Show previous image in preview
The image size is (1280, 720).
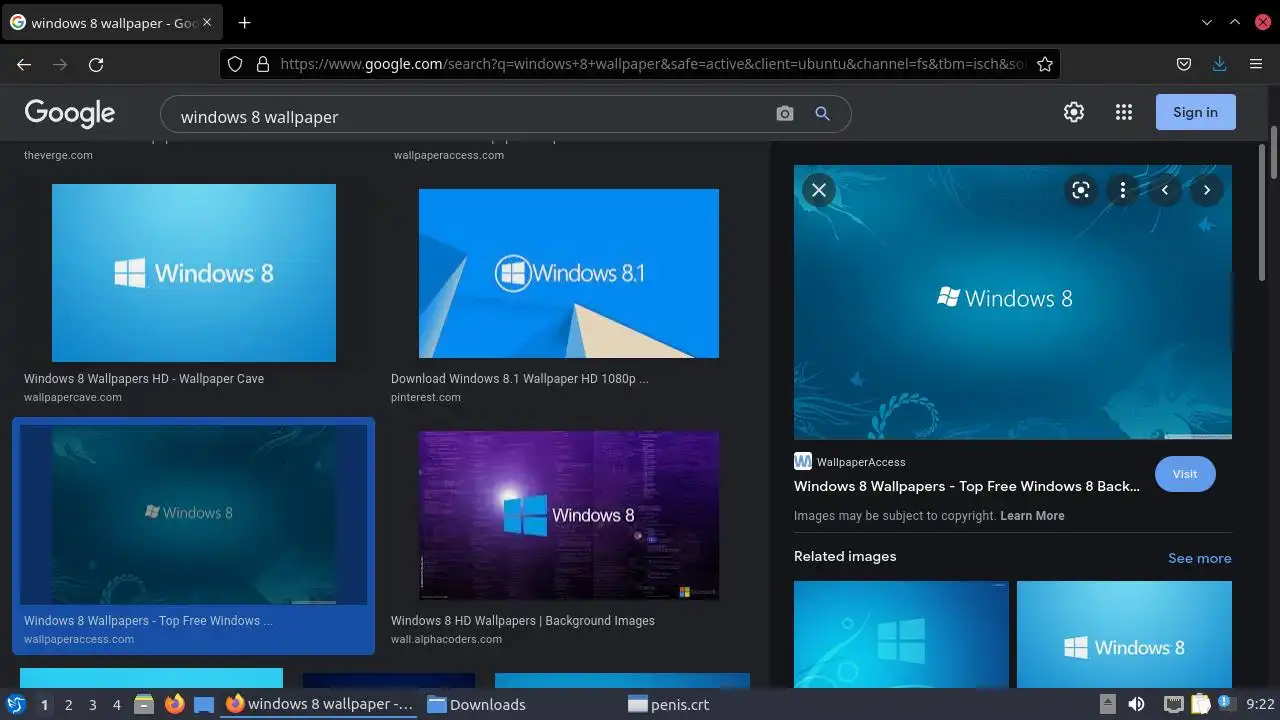tap(1165, 190)
